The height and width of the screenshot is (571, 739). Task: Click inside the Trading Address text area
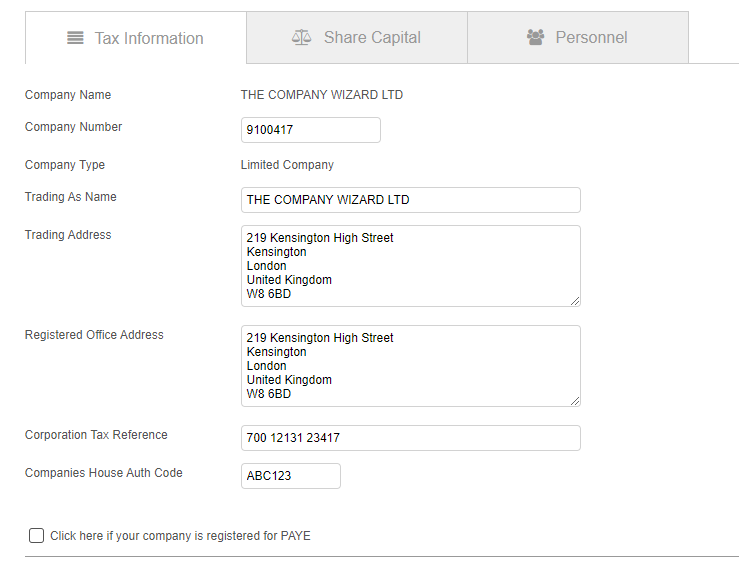[x=410, y=266]
